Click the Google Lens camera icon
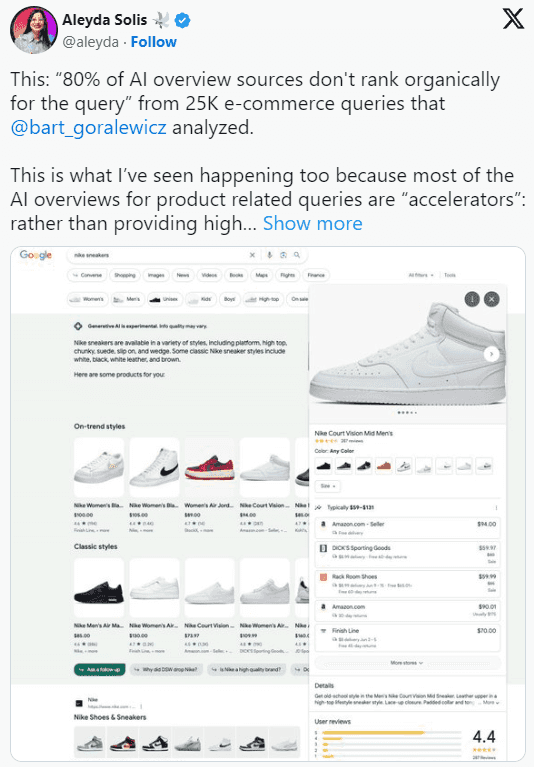 [283, 255]
